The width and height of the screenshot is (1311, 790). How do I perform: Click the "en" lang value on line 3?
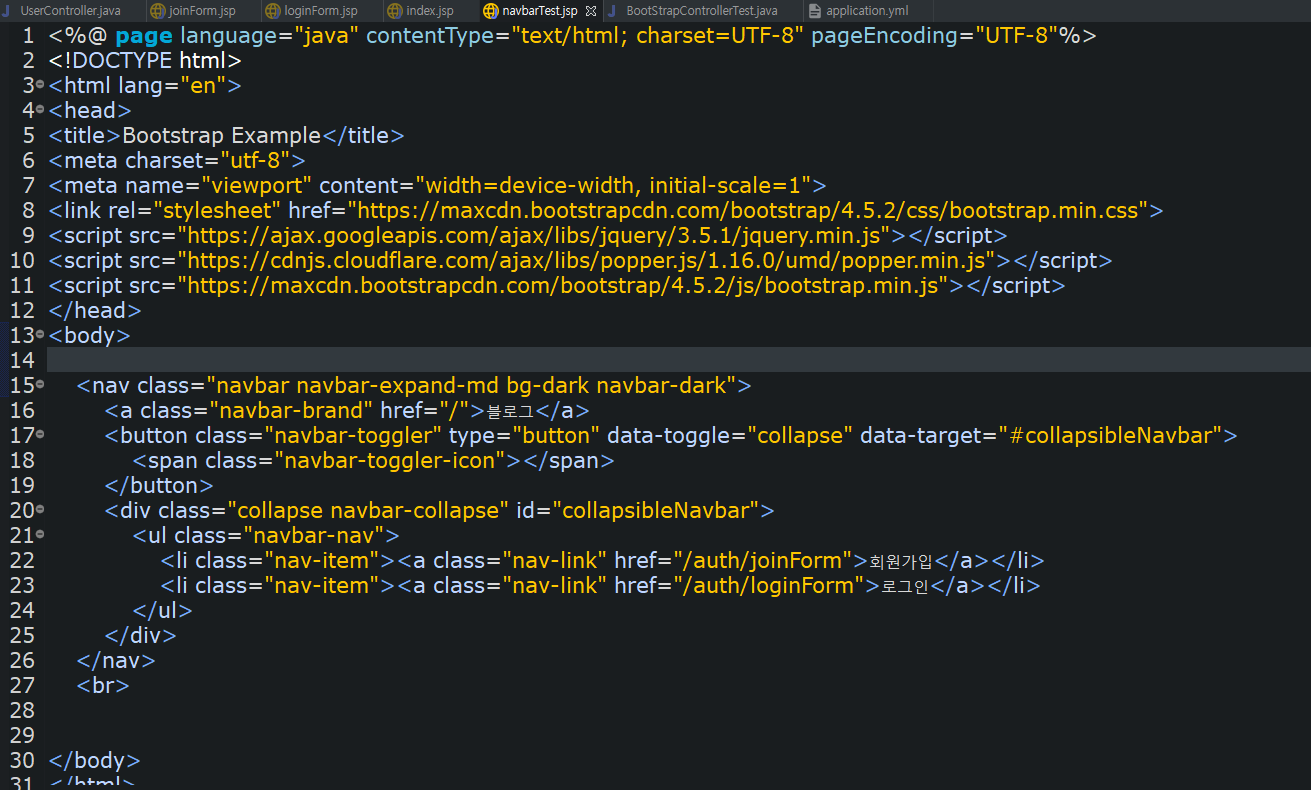203,85
